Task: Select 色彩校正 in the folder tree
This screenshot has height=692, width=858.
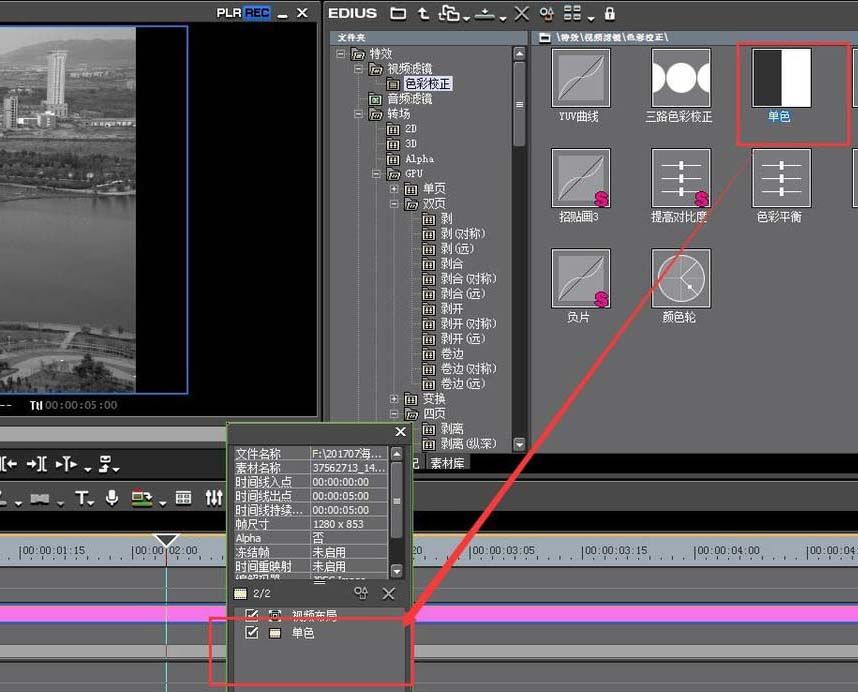Action: click(x=427, y=84)
